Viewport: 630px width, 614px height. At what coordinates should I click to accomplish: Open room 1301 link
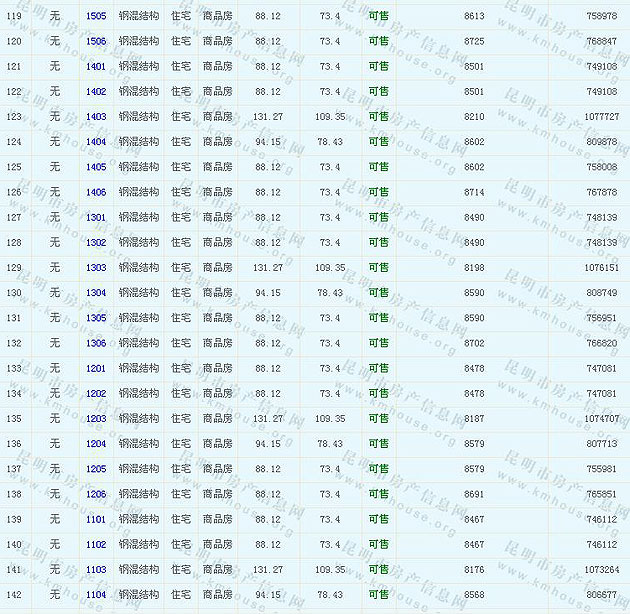pos(96,217)
